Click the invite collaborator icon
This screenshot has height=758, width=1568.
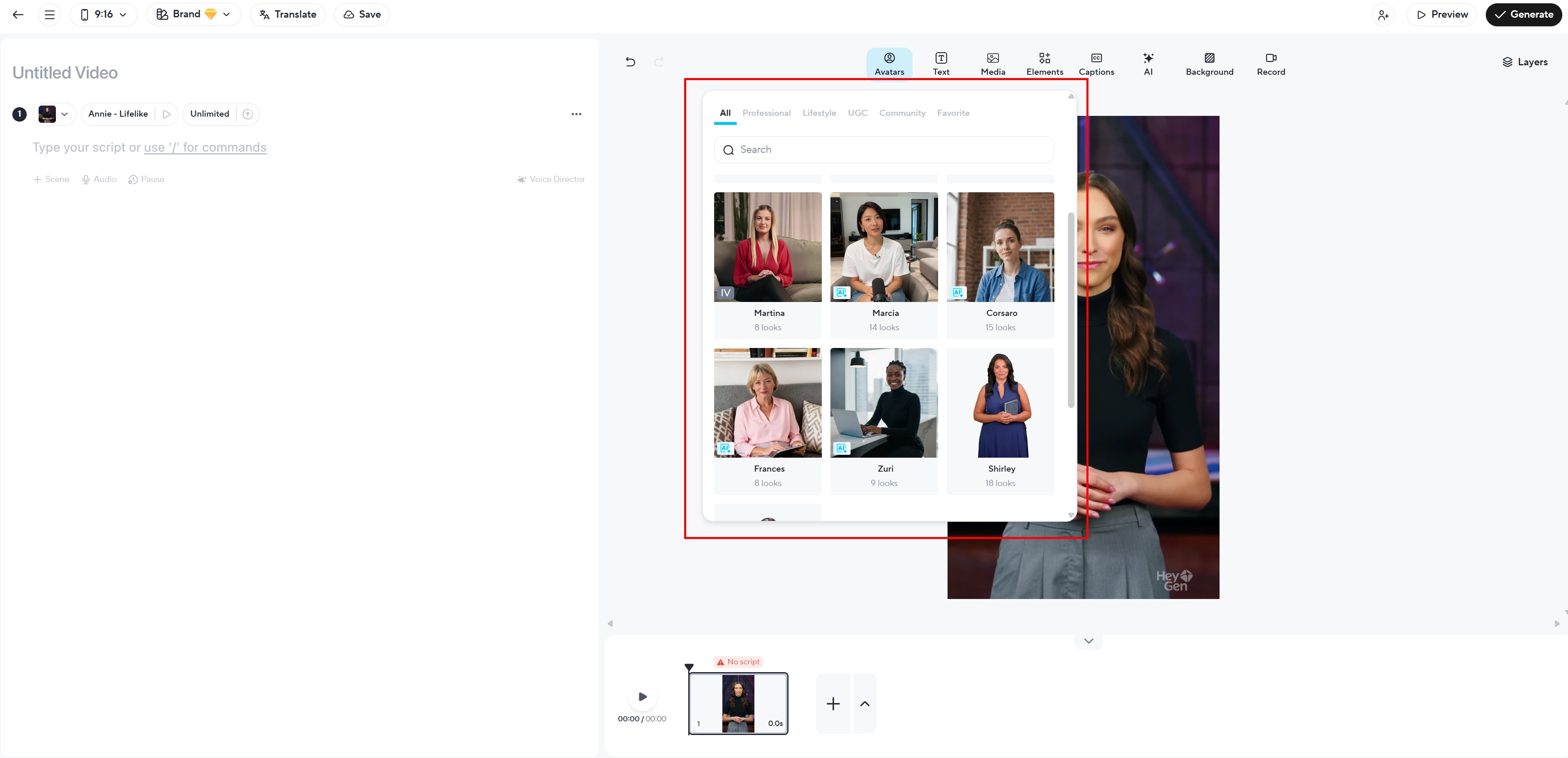(1383, 15)
